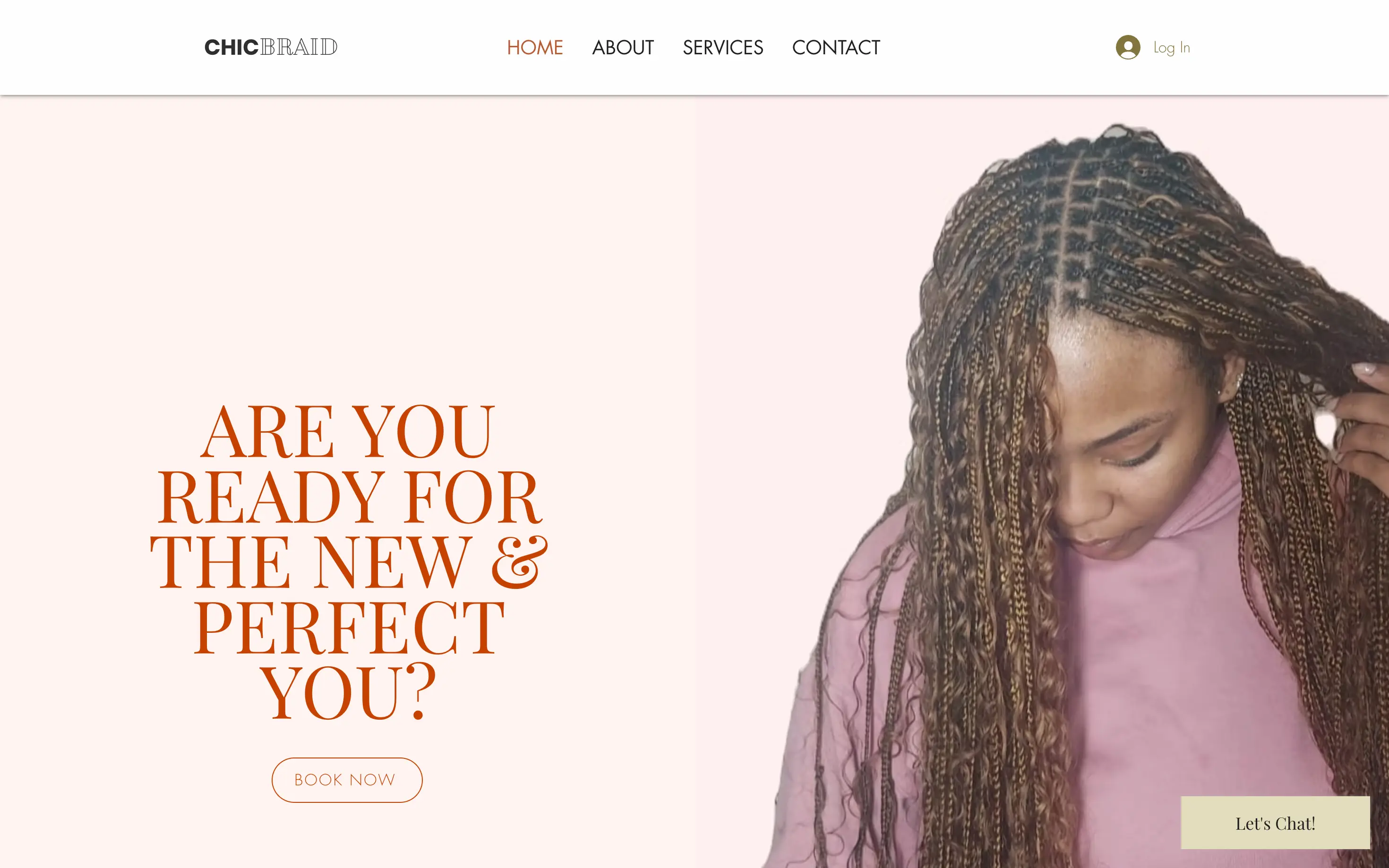Screen dimensions: 1389x868
Task: Open the SERVICES navigation item
Action: [x=722, y=47]
